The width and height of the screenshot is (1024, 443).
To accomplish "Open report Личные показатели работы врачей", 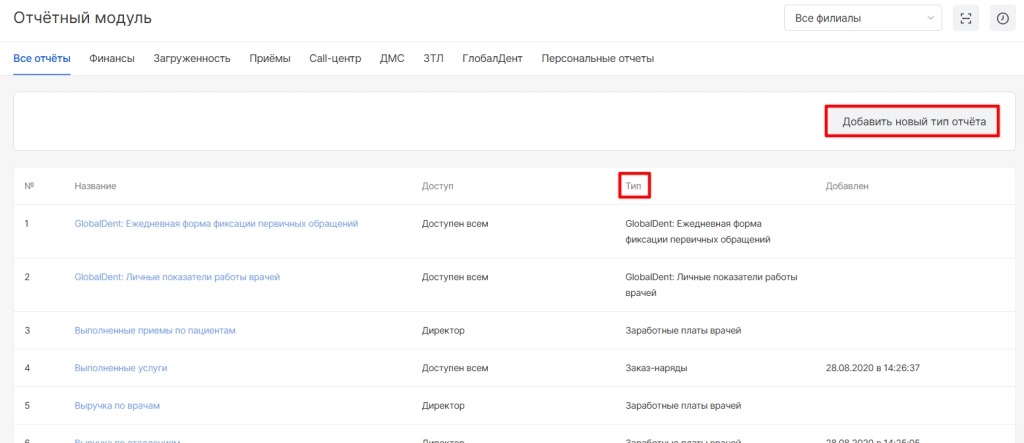I will coord(177,276).
